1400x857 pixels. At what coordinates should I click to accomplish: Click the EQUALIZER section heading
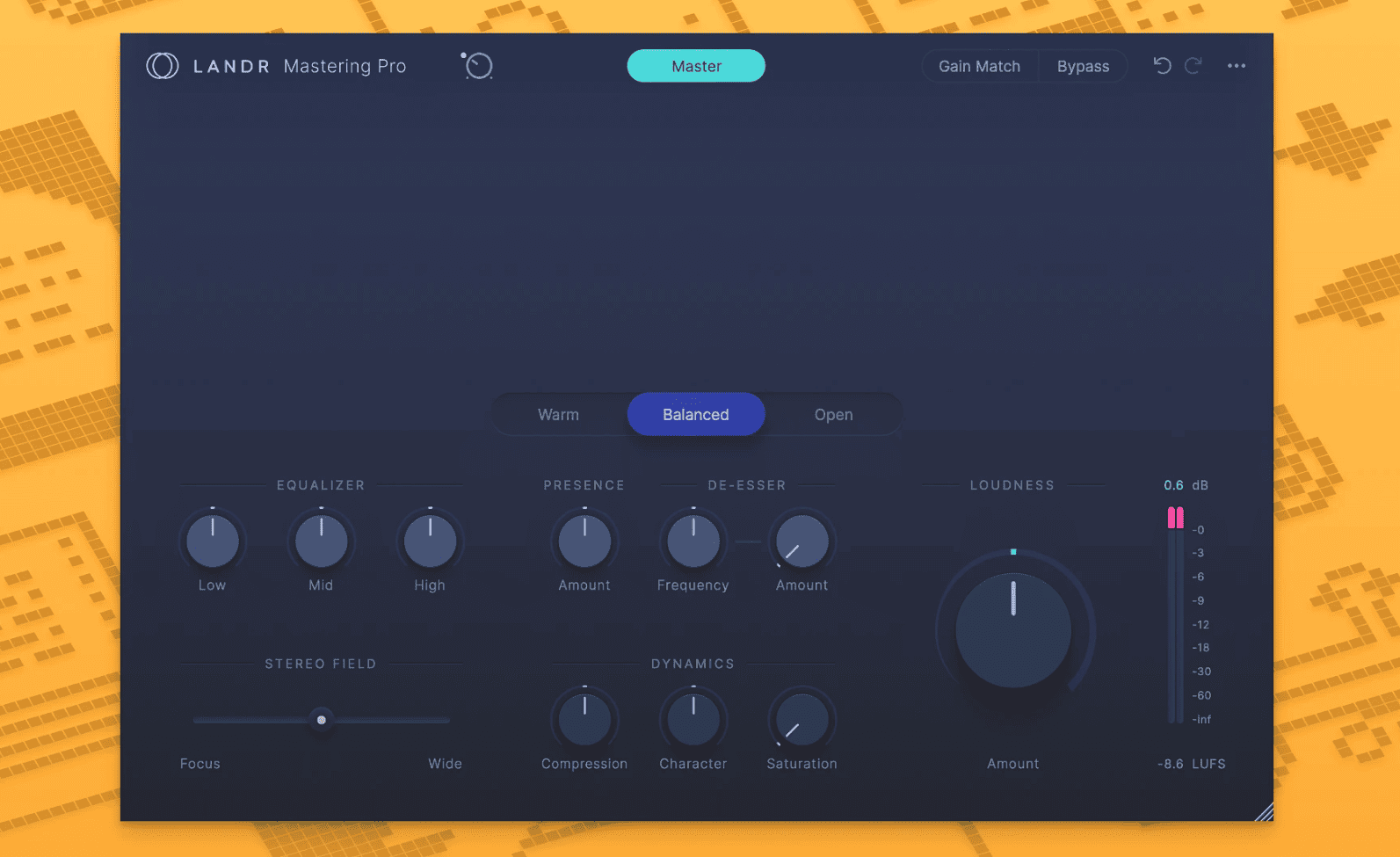tap(321, 485)
